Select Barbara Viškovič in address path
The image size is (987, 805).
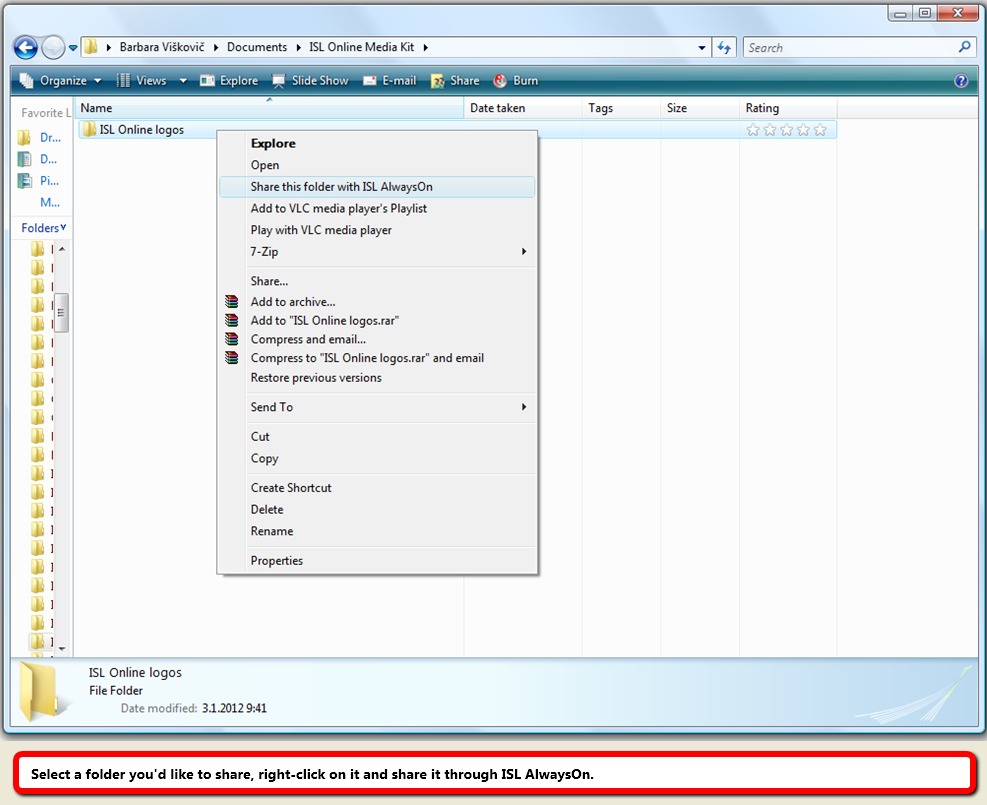(x=162, y=47)
